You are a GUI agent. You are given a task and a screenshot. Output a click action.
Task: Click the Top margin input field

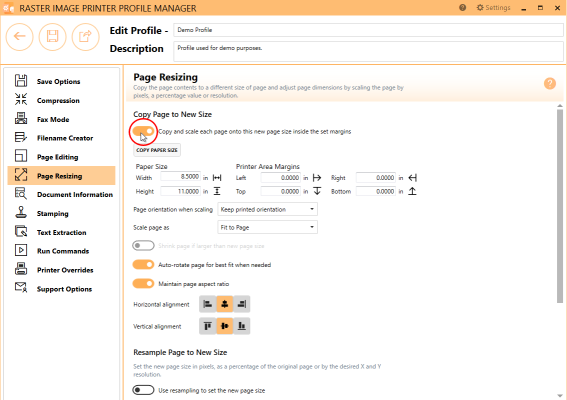point(281,191)
